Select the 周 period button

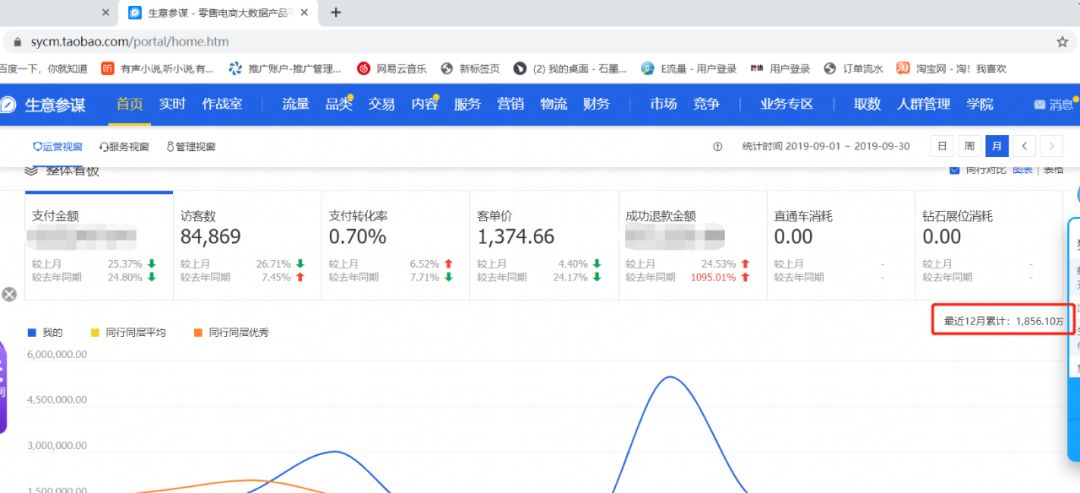tap(969, 146)
